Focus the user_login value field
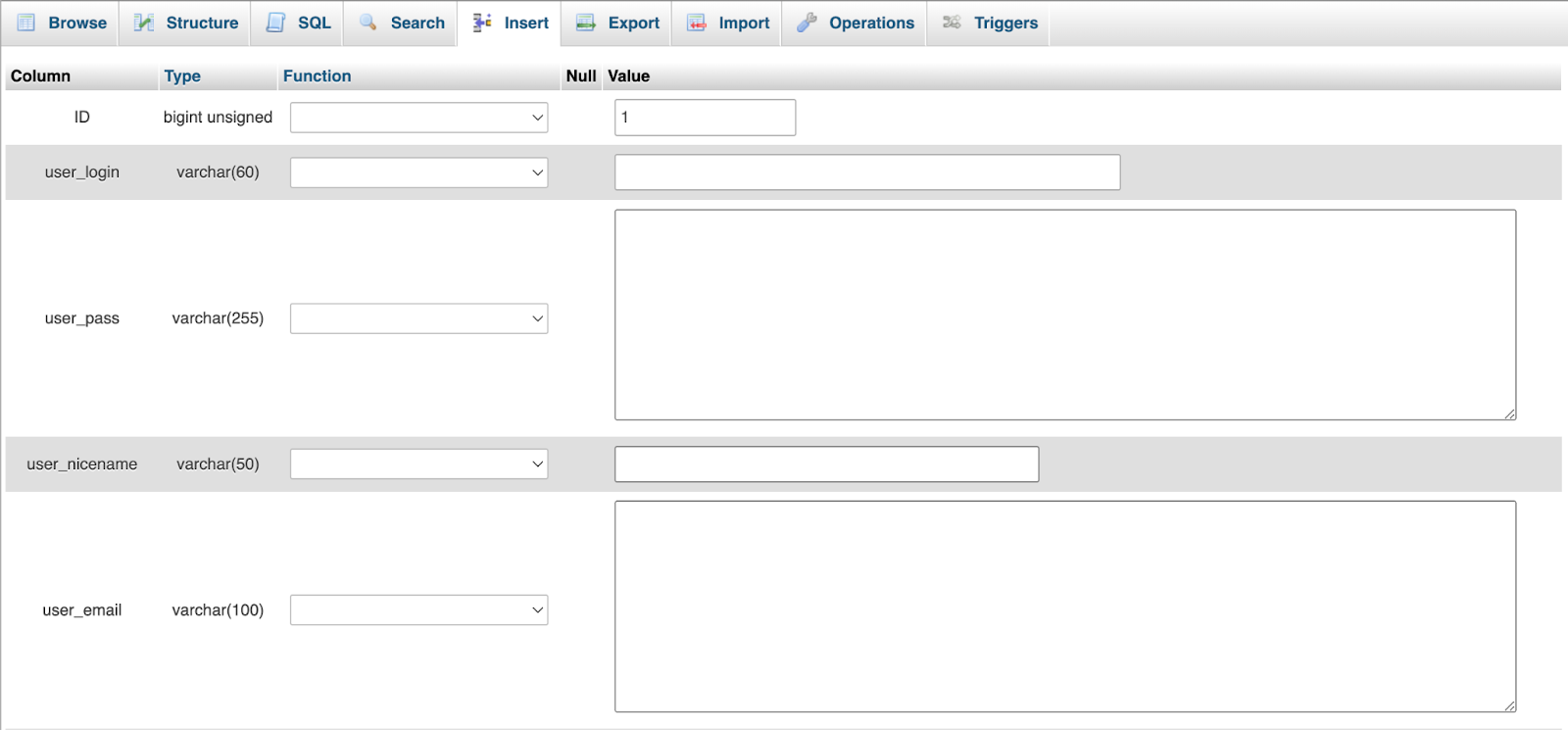1568x730 pixels. click(867, 172)
